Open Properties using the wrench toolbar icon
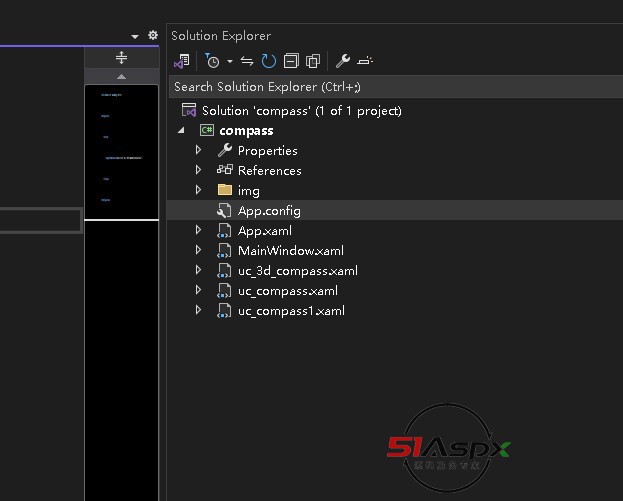This screenshot has height=501, width=623. point(342,61)
